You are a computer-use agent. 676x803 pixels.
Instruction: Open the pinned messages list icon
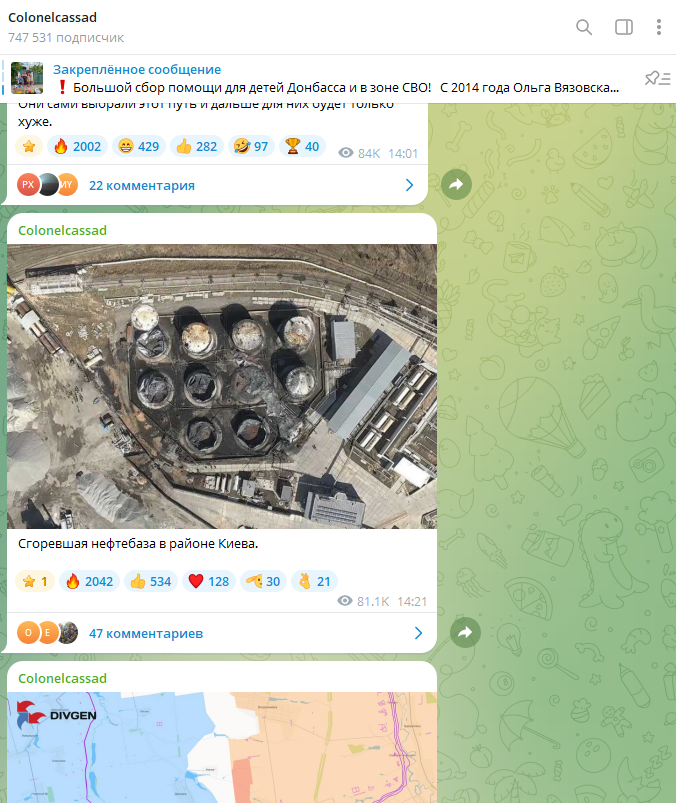(x=658, y=78)
